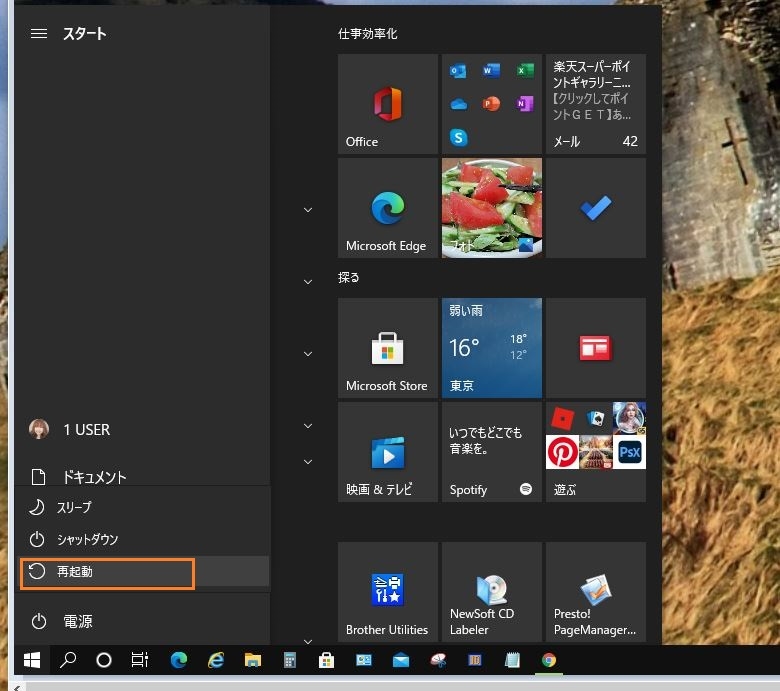This screenshot has height=691, width=780.
Task: Open the Microsoft To Do checkmark tile
Action: pyautogui.click(x=595, y=208)
